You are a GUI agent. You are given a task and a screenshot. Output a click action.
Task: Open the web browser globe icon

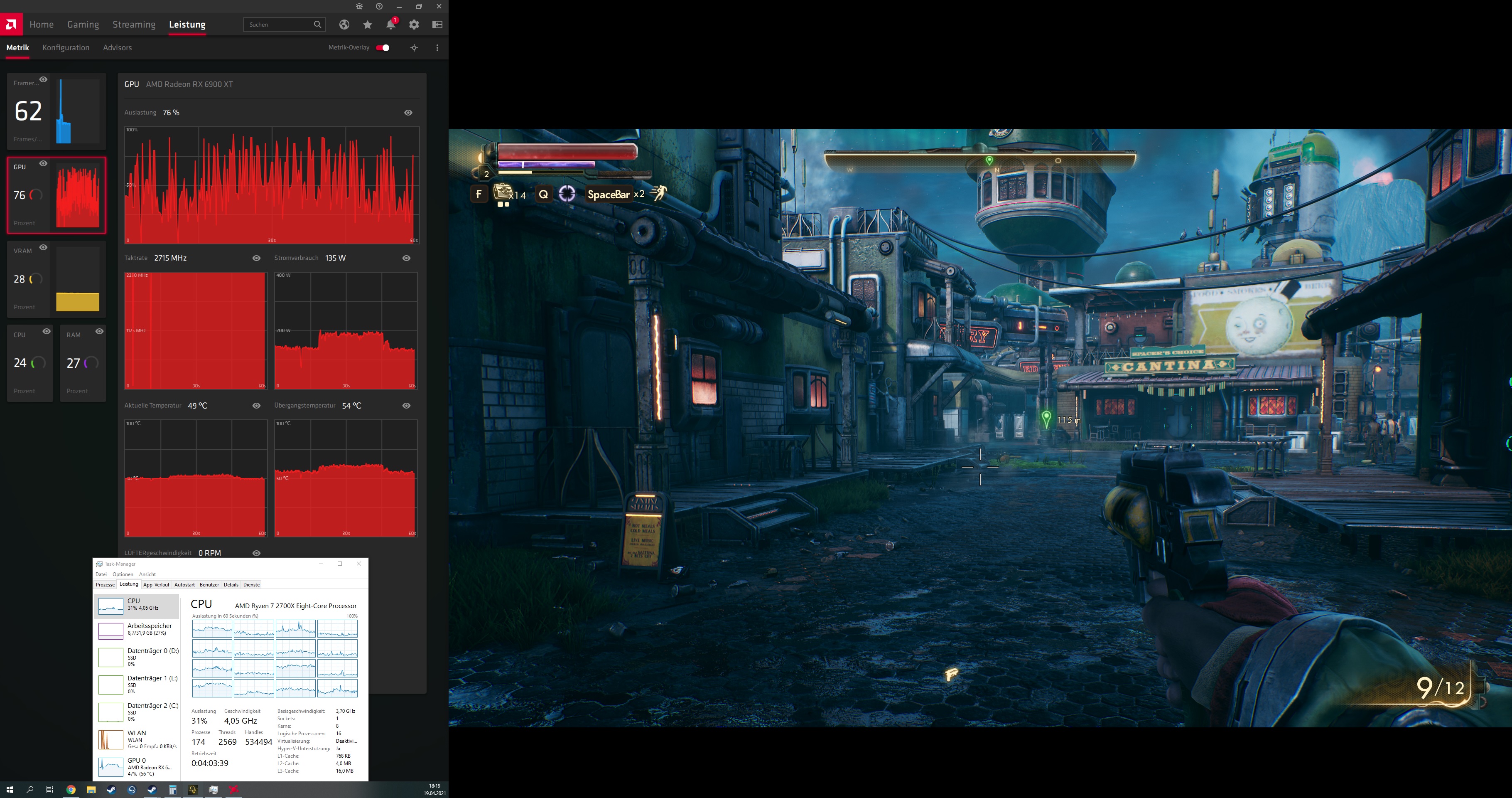click(344, 25)
